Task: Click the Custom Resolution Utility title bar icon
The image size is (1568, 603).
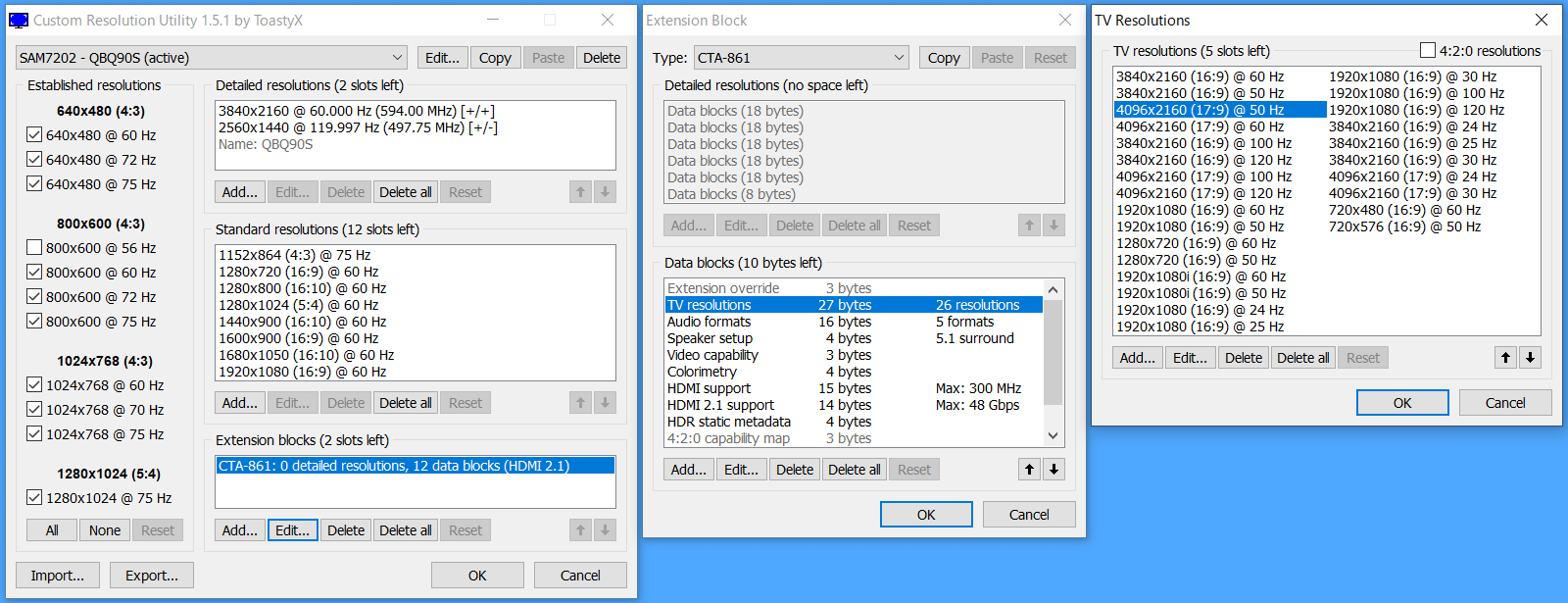Action: [19, 20]
